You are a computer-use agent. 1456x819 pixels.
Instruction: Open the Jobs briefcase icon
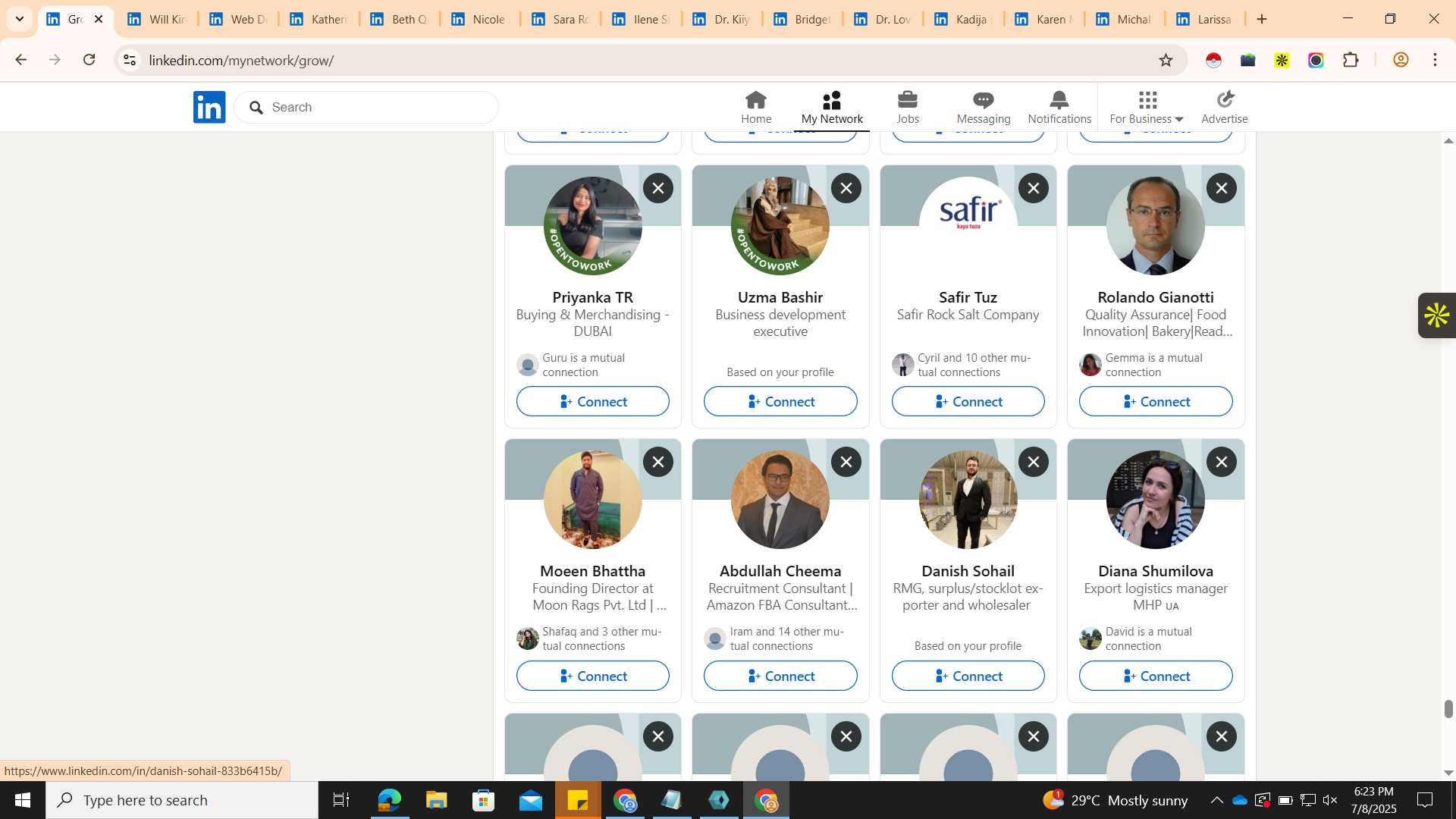908,107
